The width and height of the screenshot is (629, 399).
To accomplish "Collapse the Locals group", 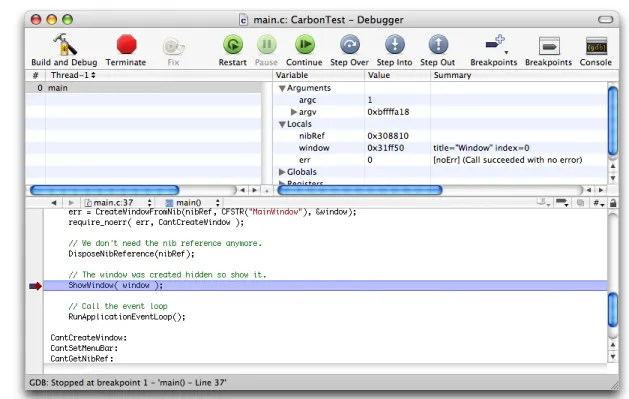I will (282, 124).
